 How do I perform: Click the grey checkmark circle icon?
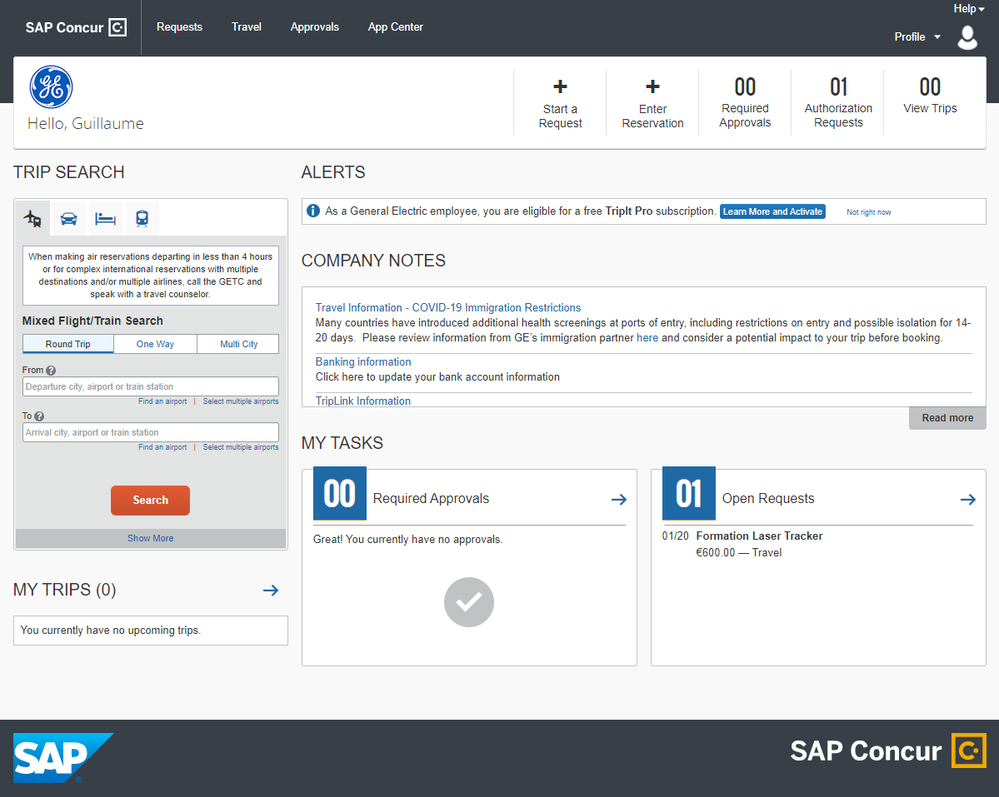click(469, 602)
